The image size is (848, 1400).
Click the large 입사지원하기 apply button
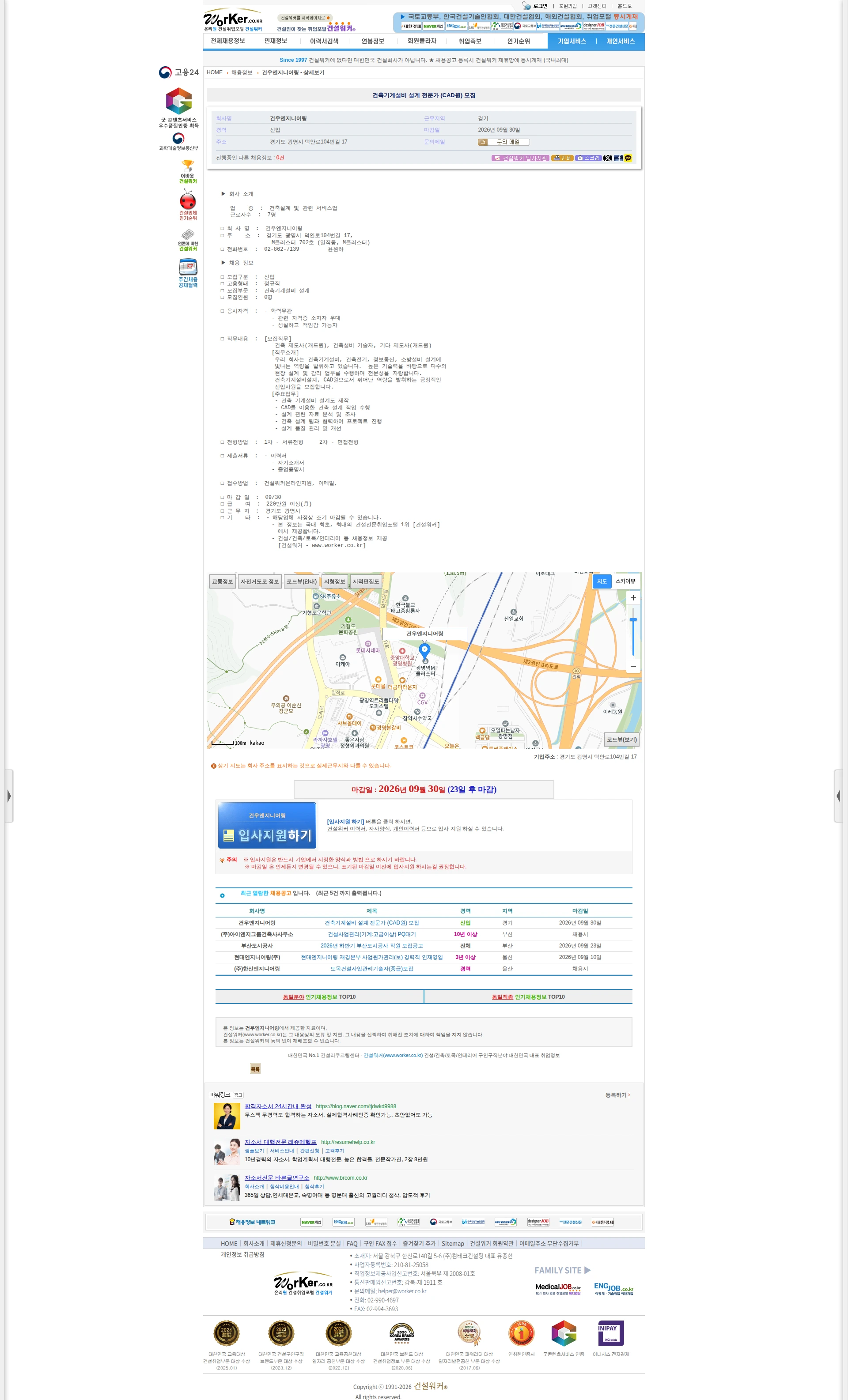pos(267,826)
